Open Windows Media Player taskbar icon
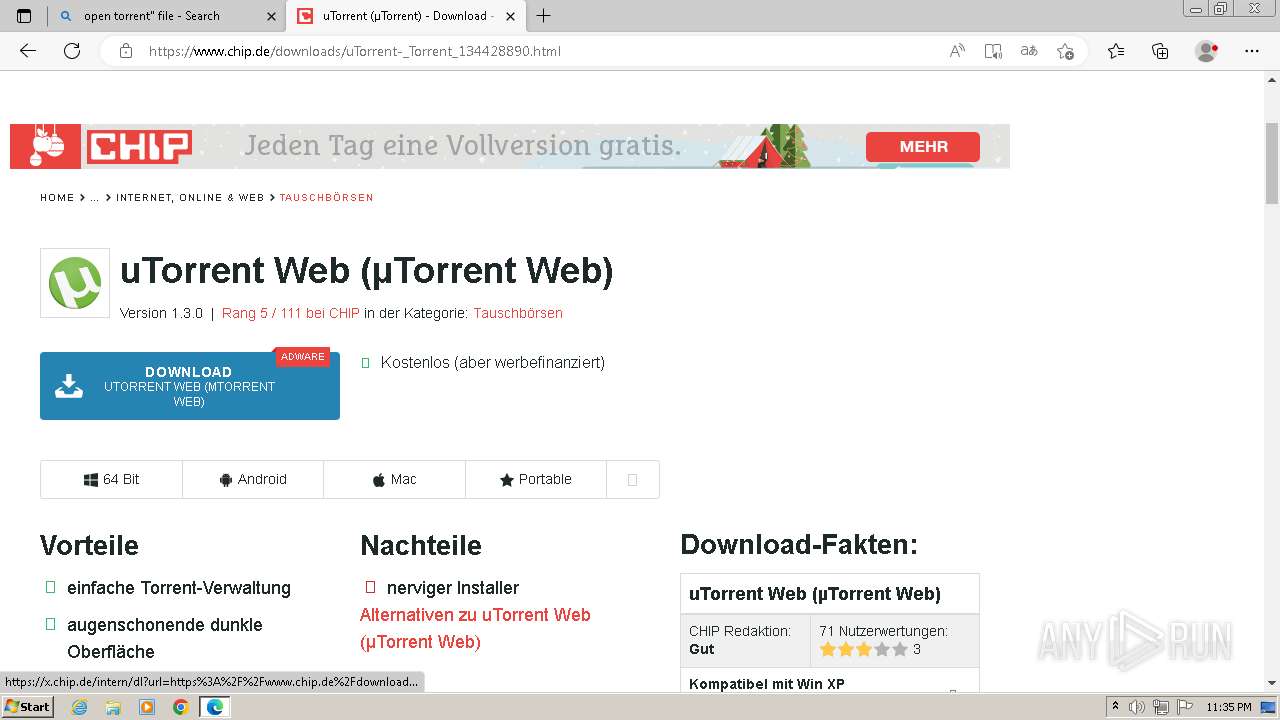 [x=147, y=707]
